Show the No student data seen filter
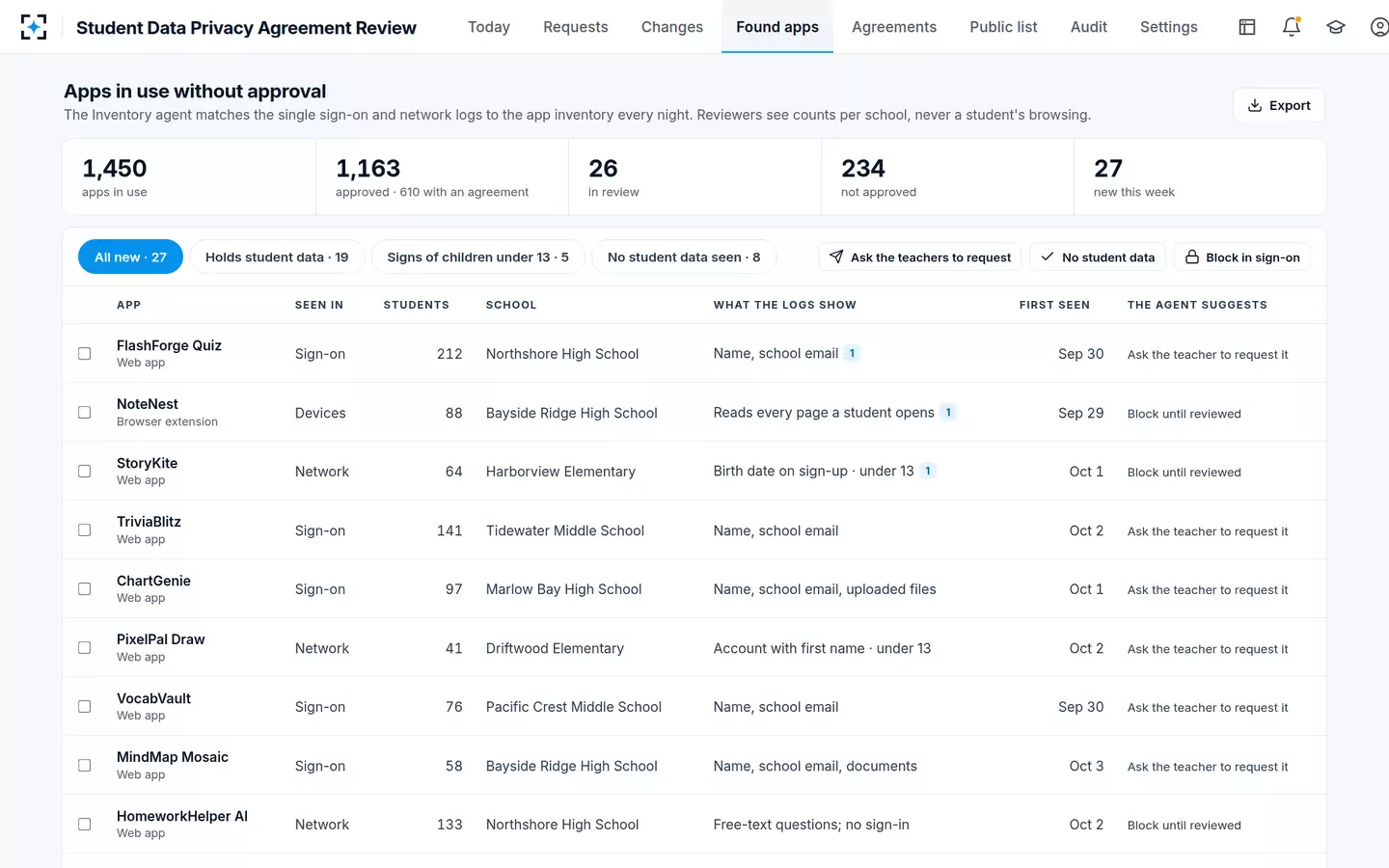The width and height of the screenshot is (1389, 868). 684,258
